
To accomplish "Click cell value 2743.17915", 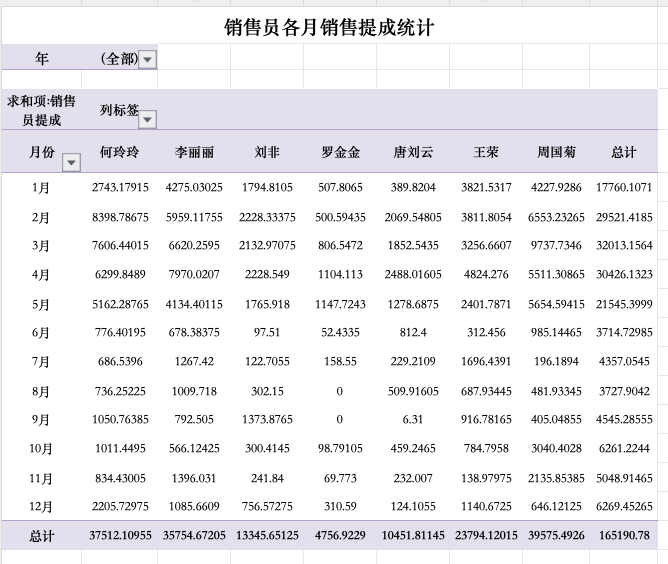I will [x=120, y=187].
